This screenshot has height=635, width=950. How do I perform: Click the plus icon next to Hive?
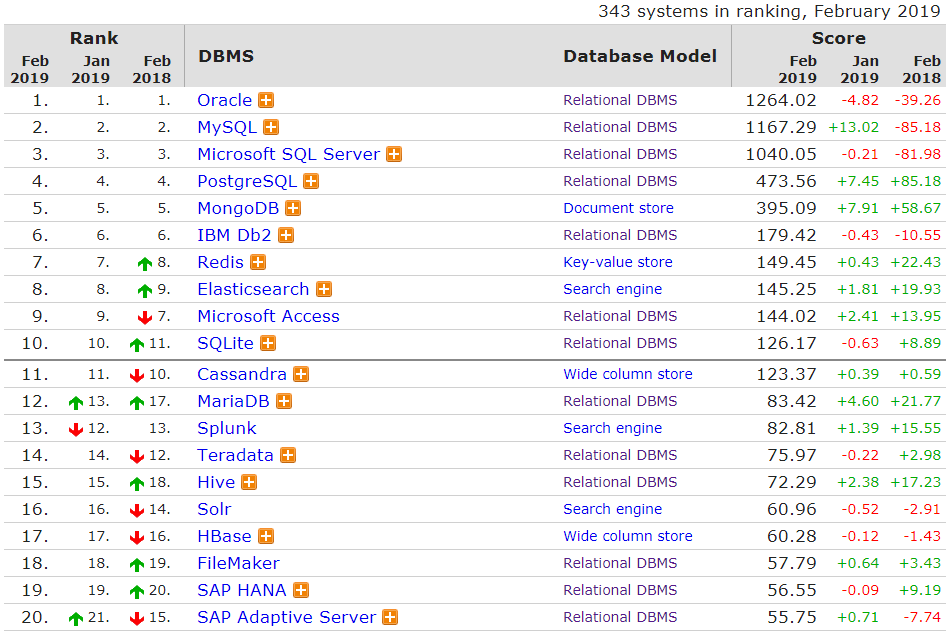click(x=249, y=482)
